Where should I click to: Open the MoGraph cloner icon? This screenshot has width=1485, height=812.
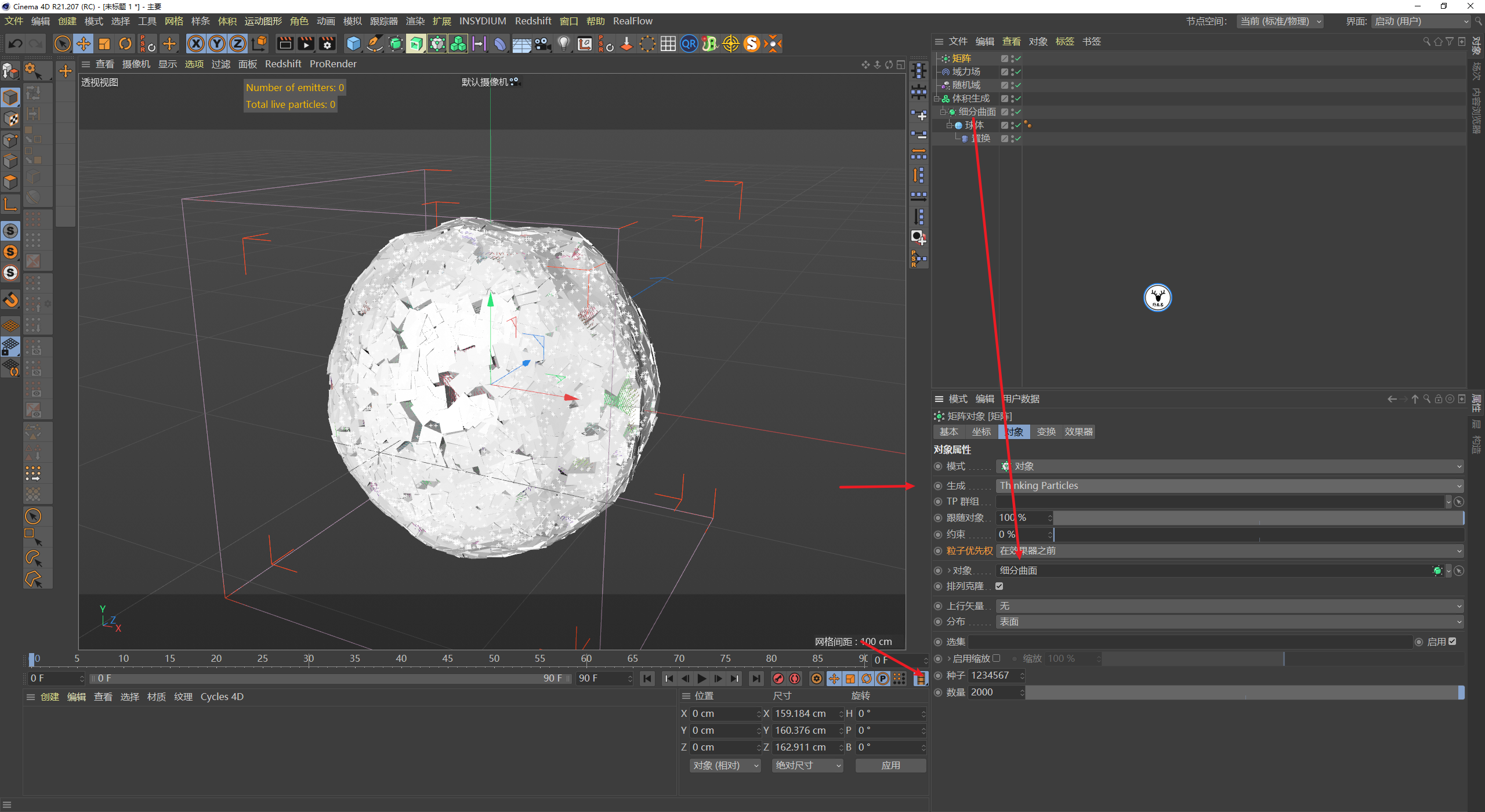click(437, 43)
